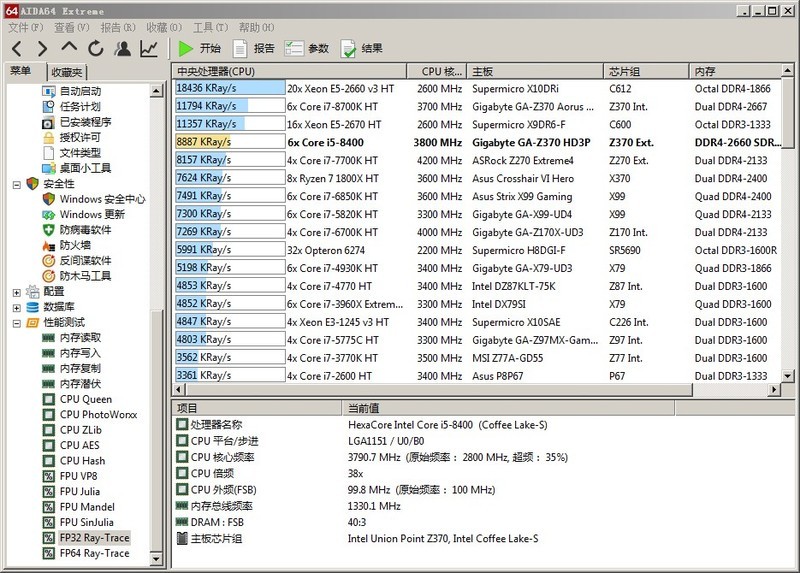Open the 结果 results button

click(361, 48)
